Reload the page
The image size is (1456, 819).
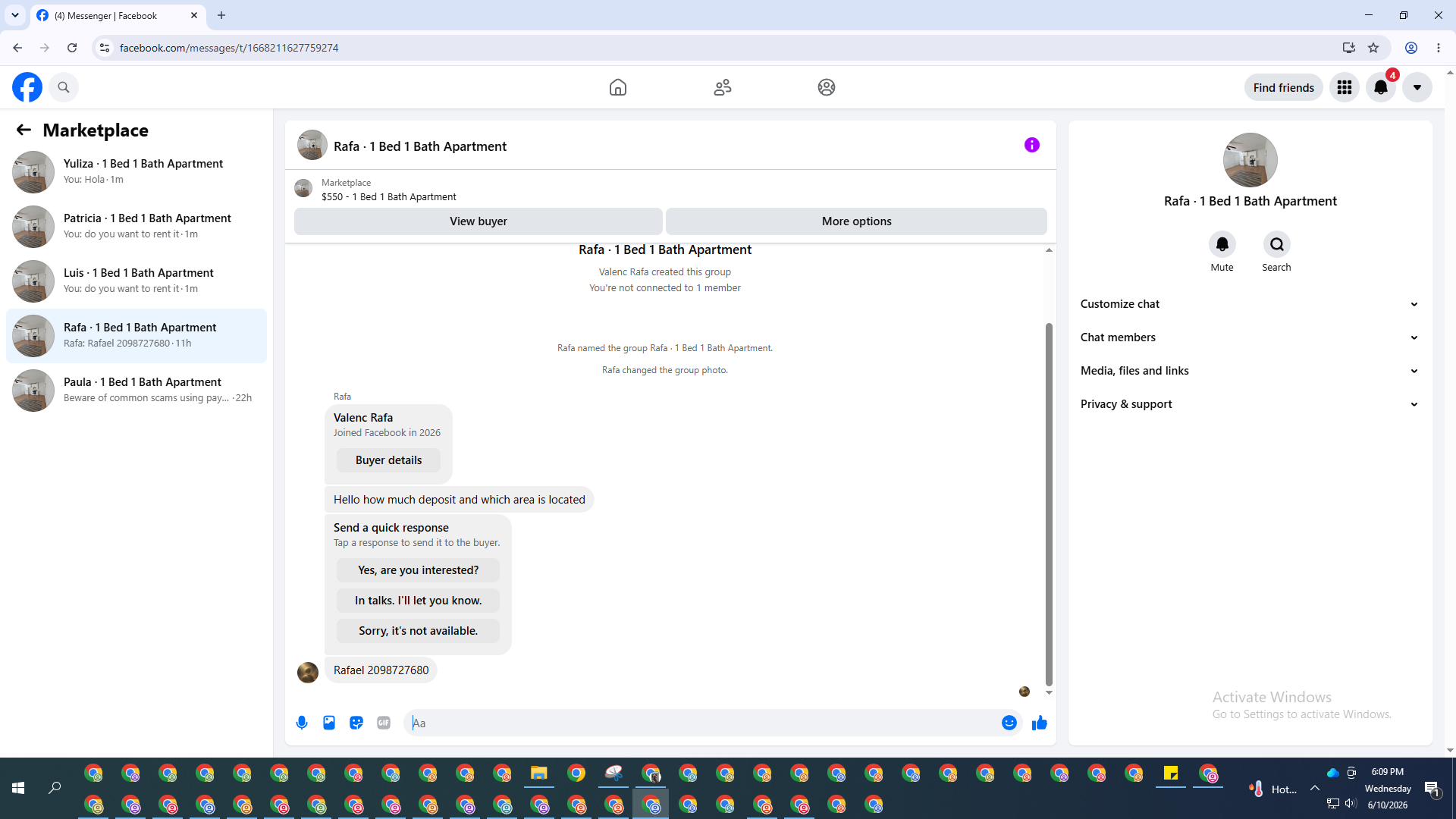tap(72, 48)
